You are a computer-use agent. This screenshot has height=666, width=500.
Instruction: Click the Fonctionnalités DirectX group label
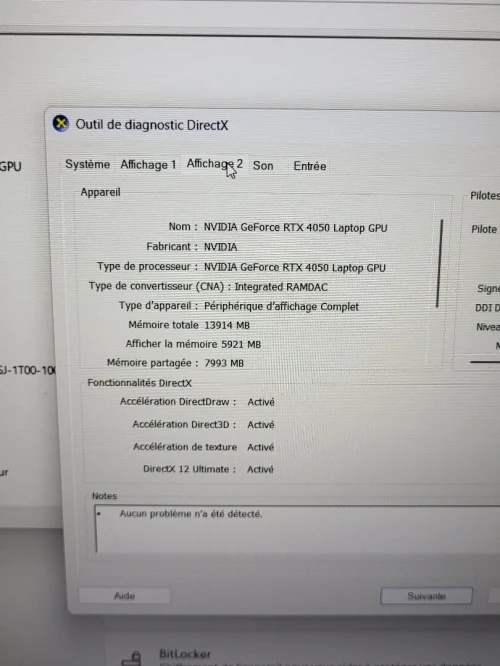tap(140, 383)
